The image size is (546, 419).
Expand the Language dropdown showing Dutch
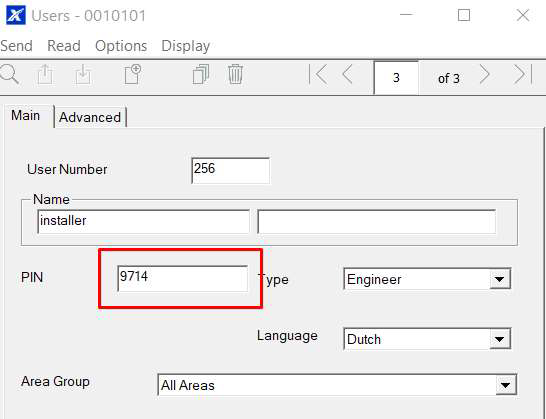click(427, 339)
